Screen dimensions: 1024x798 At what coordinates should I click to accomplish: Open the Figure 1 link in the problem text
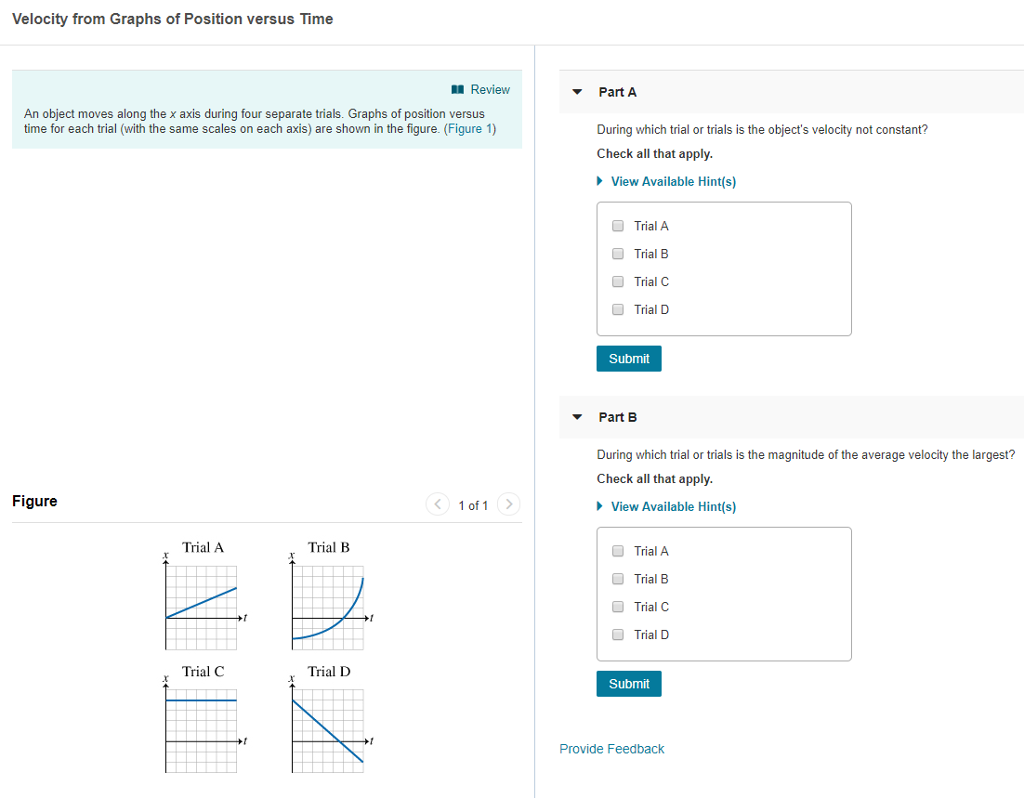[x=470, y=128]
